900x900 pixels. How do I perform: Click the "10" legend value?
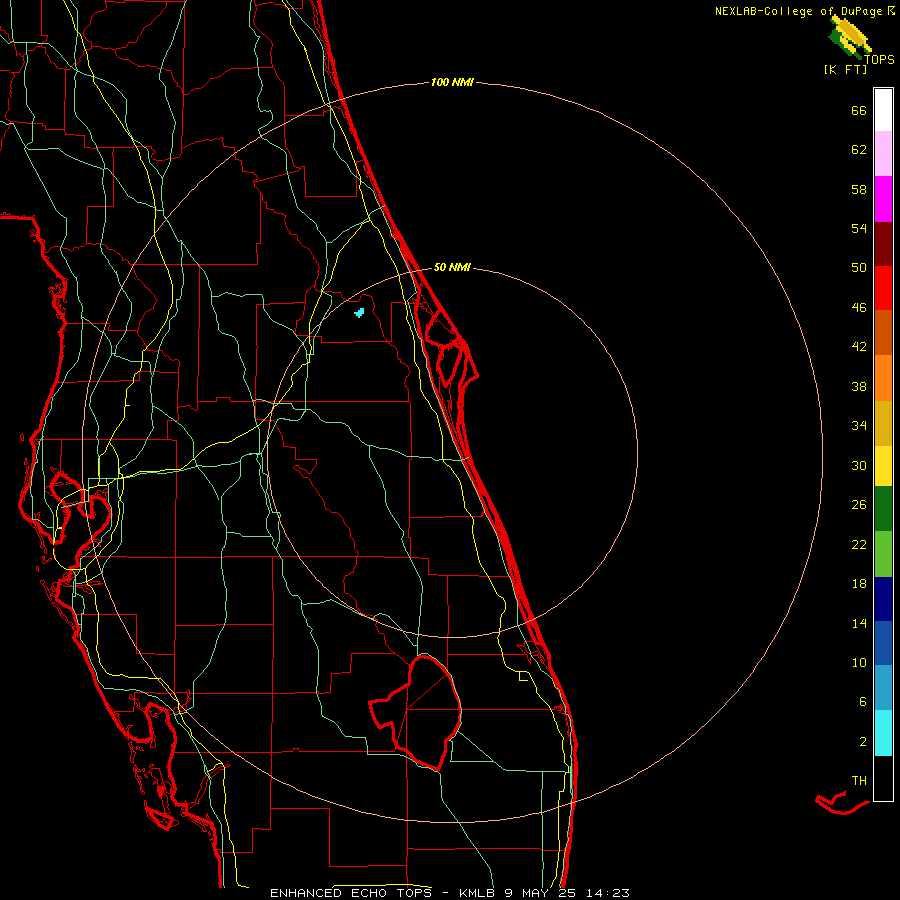pos(859,662)
